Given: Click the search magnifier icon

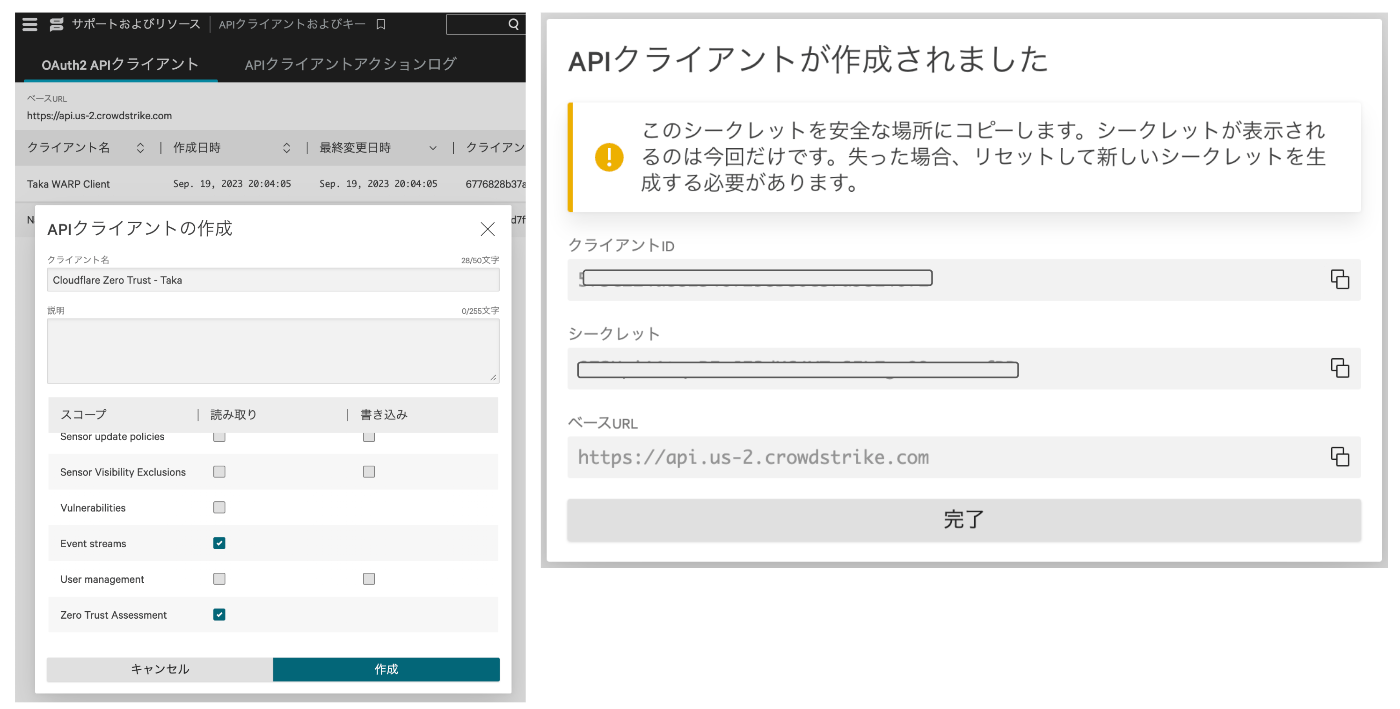Looking at the screenshot, I should [x=514, y=24].
